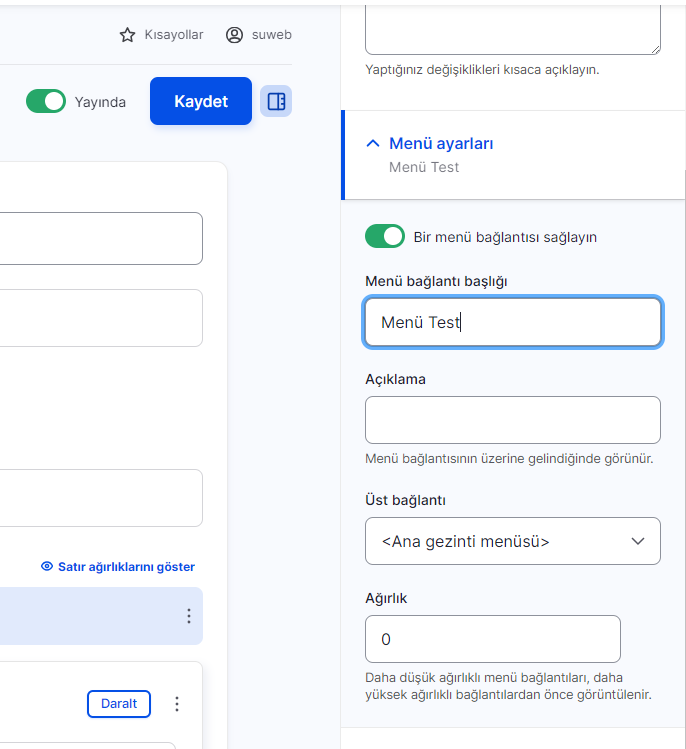
Task: Click the Kısayollar star icon
Action: [x=127, y=35]
